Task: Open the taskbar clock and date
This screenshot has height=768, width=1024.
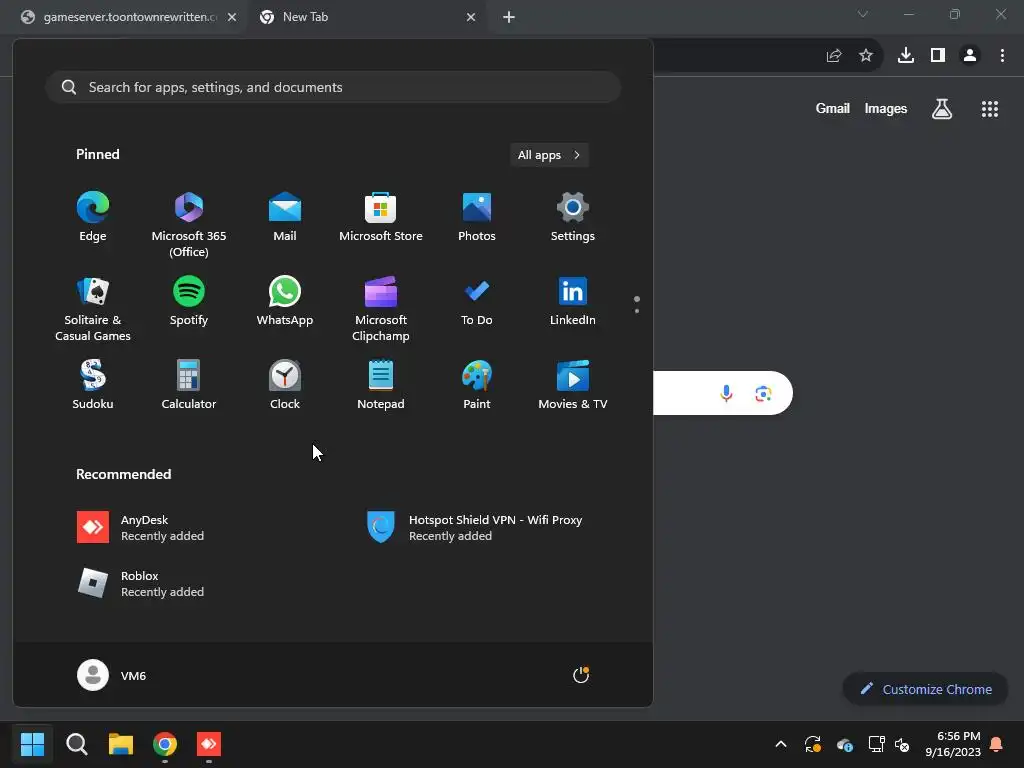Action: (x=953, y=744)
